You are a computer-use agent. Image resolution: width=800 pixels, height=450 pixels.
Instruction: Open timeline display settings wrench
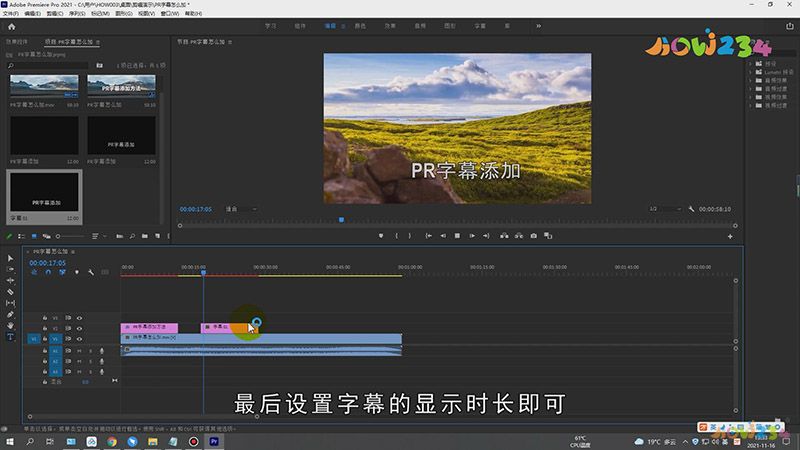coord(91,272)
